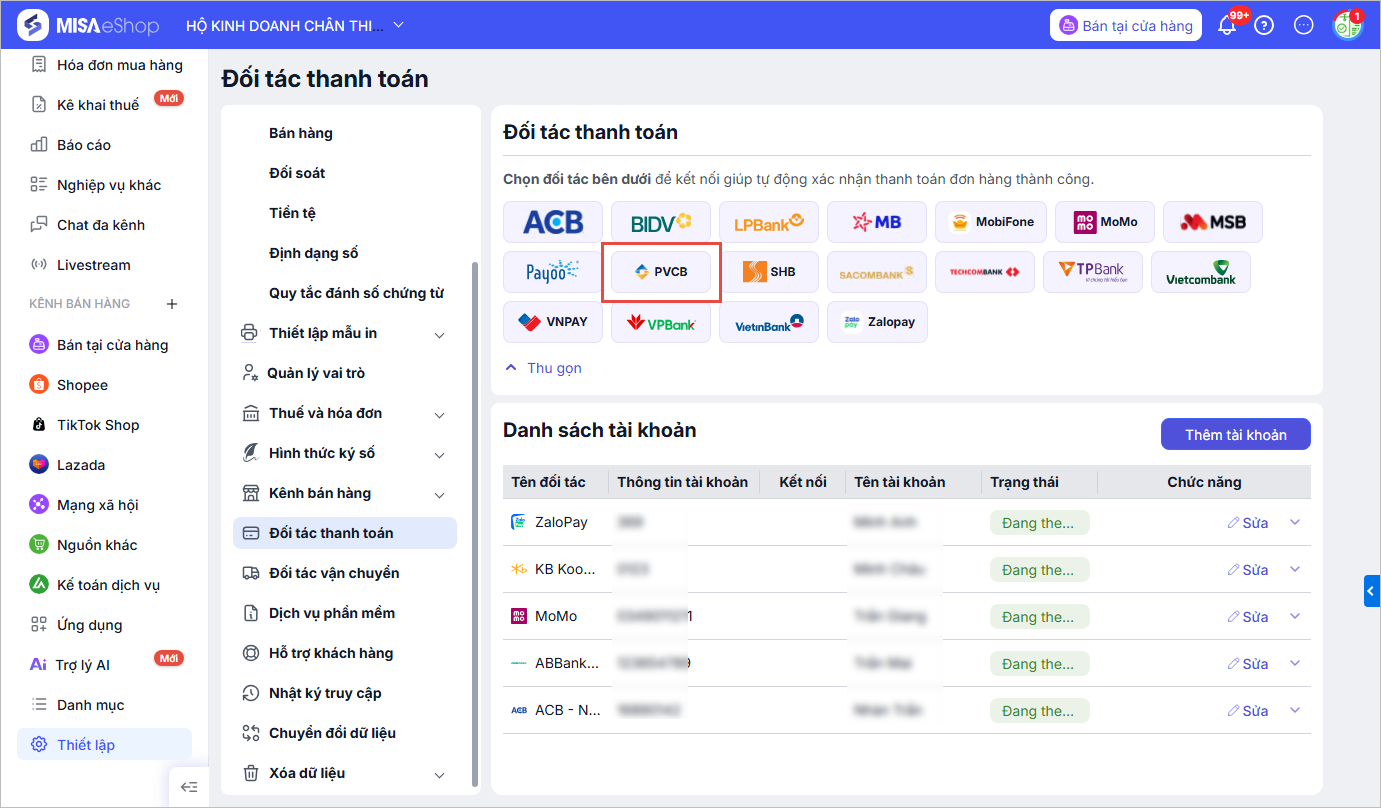
Task: Click Bán tại cửa hàng header button
Action: 1125,26
